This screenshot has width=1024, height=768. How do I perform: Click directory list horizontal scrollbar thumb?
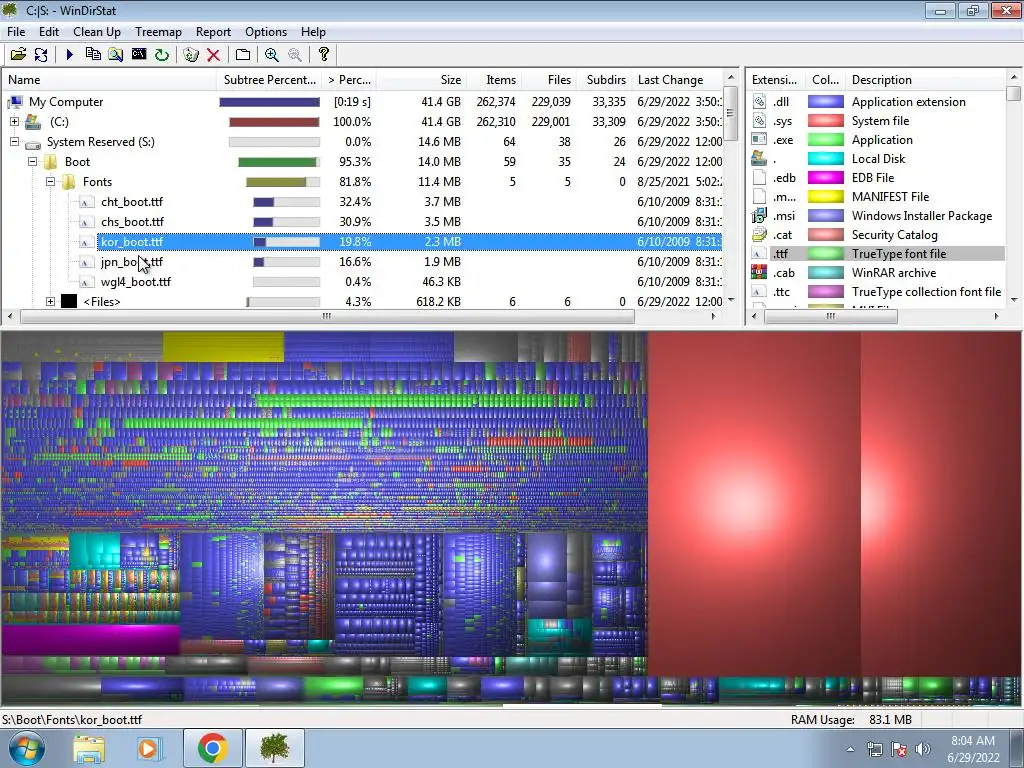pyautogui.click(x=327, y=316)
